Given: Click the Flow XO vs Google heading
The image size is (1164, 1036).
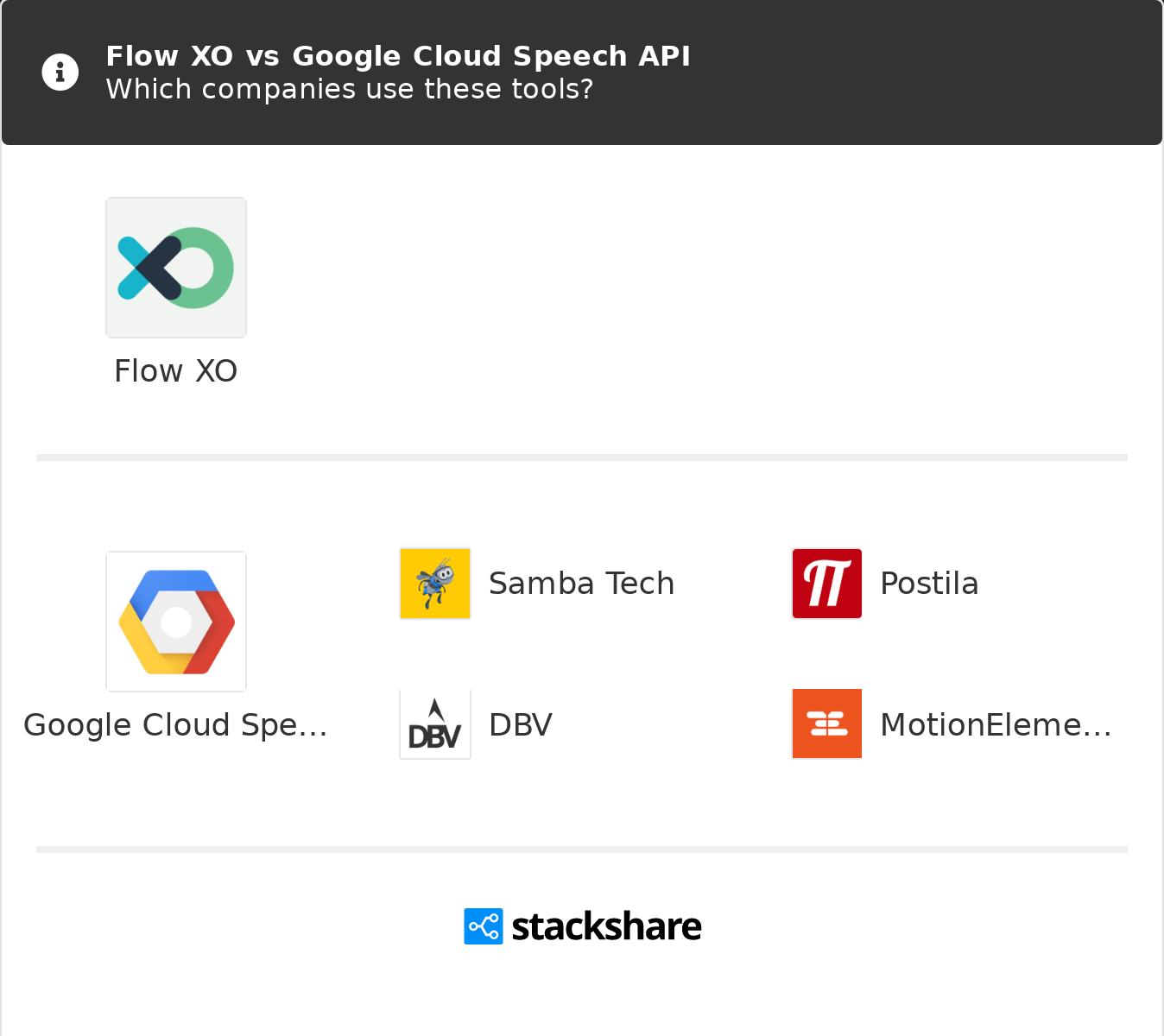Looking at the screenshot, I should pos(398,56).
